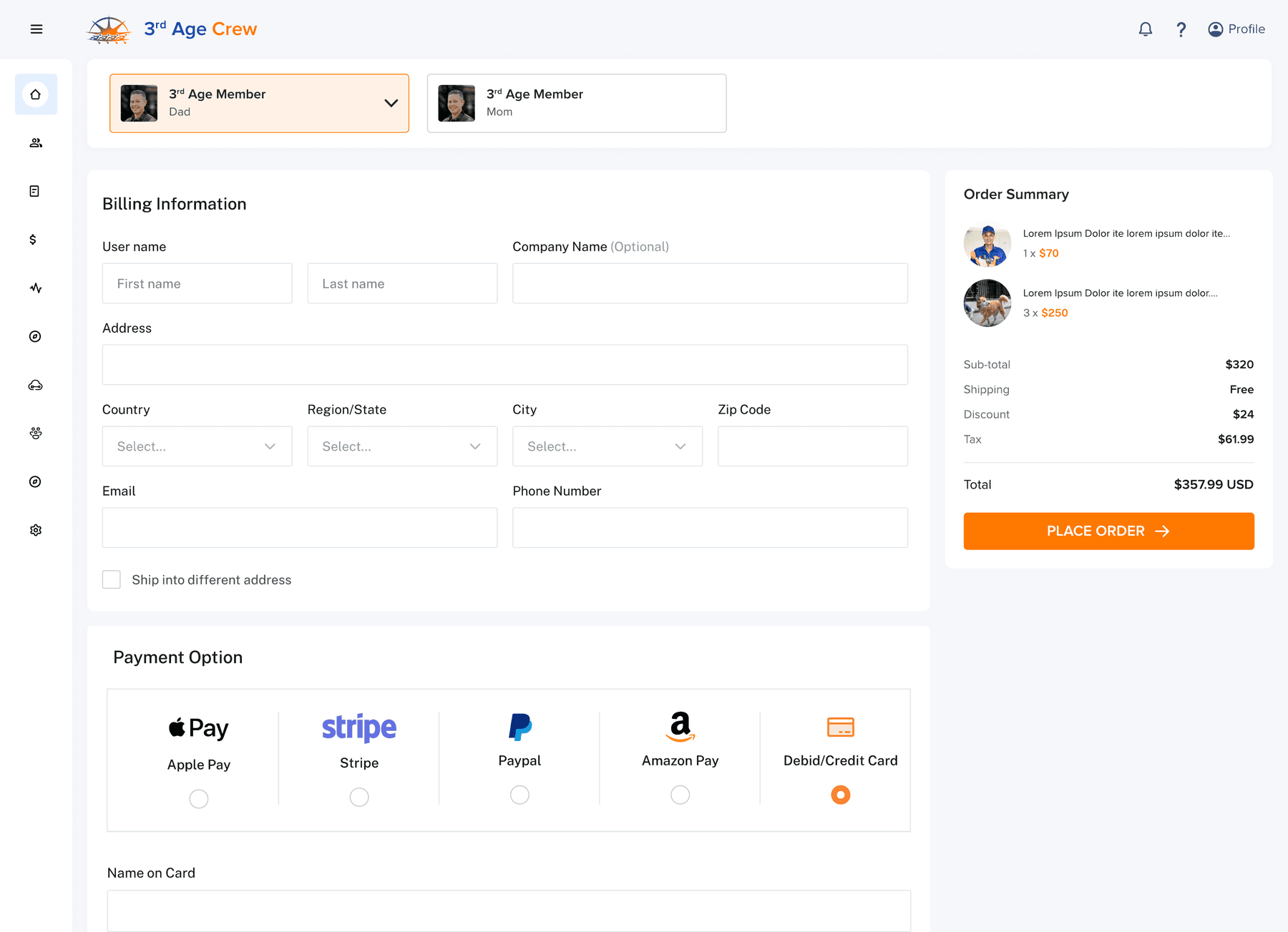Viewport: 1288px width, 932px height.
Task: Open the dollar billing sidebar icon
Action: tap(33, 240)
